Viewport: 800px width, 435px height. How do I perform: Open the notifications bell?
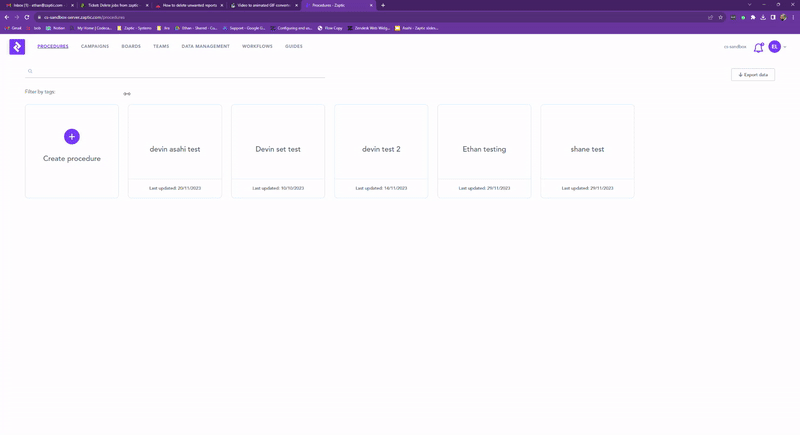(x=758, y=47)
